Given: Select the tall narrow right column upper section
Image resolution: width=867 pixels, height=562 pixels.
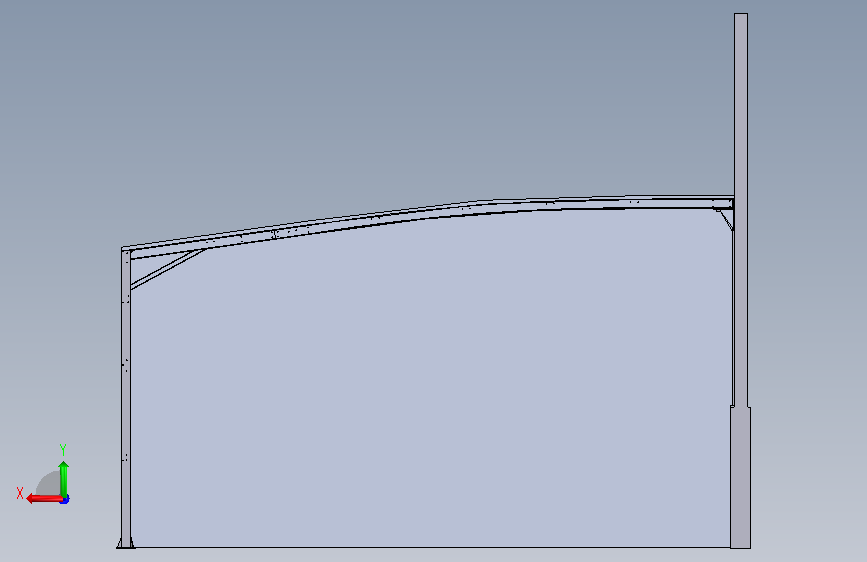Looking at the screenshot, I should (741, 210).
